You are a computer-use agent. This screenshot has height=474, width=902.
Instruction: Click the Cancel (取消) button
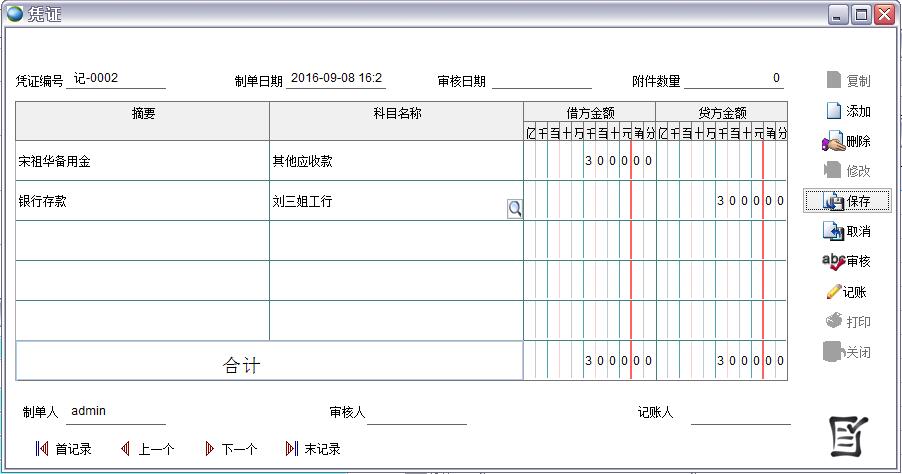pyautogui.click(x=846, y=231)
